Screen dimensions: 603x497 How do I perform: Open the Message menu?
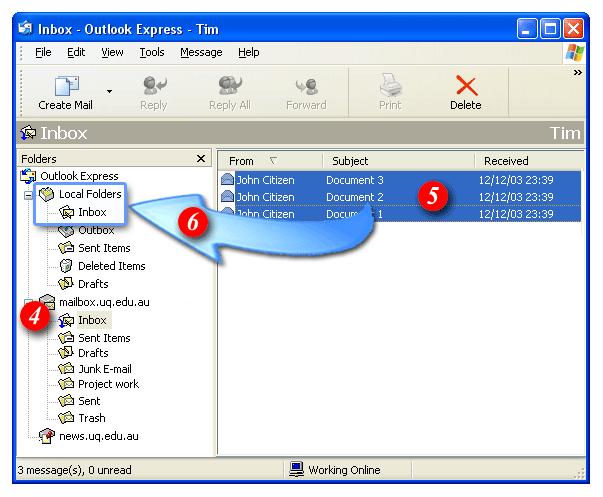[201, 52]
